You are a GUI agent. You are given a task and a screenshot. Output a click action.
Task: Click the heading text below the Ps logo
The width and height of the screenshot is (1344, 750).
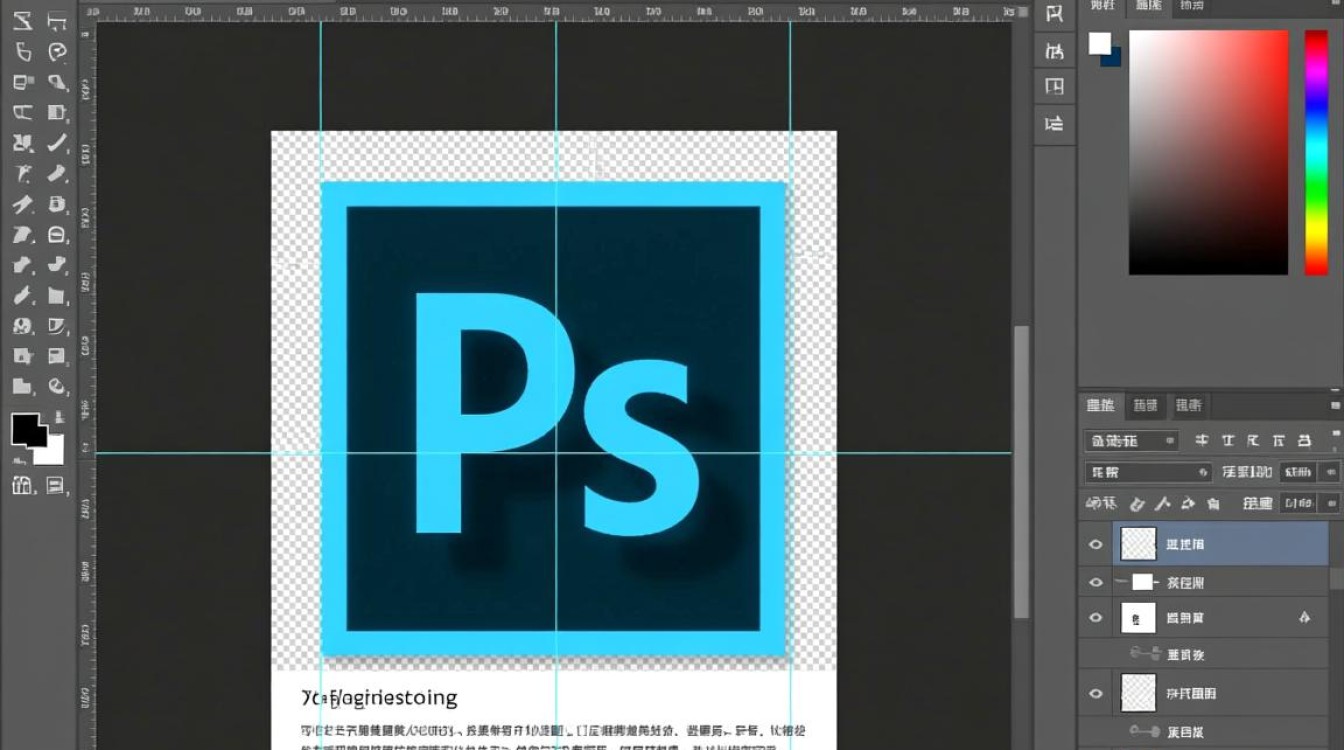pos(379,697)
